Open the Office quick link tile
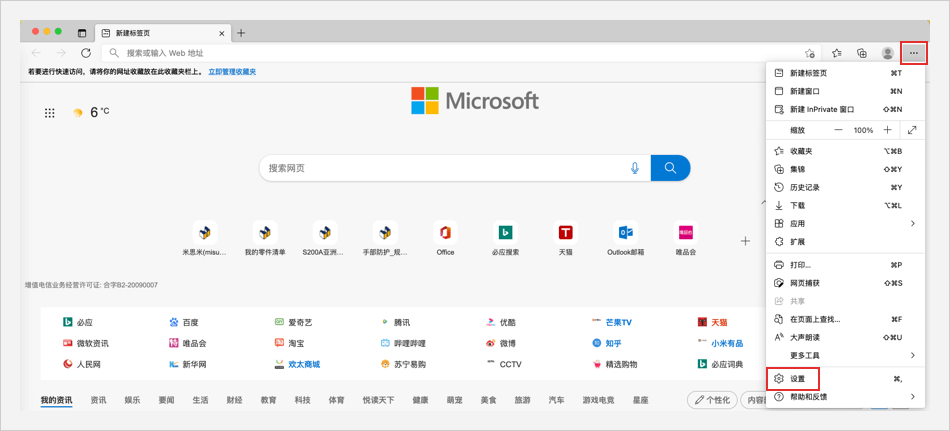Viewport: 950px width, 431px height. [x=445, y=237]
